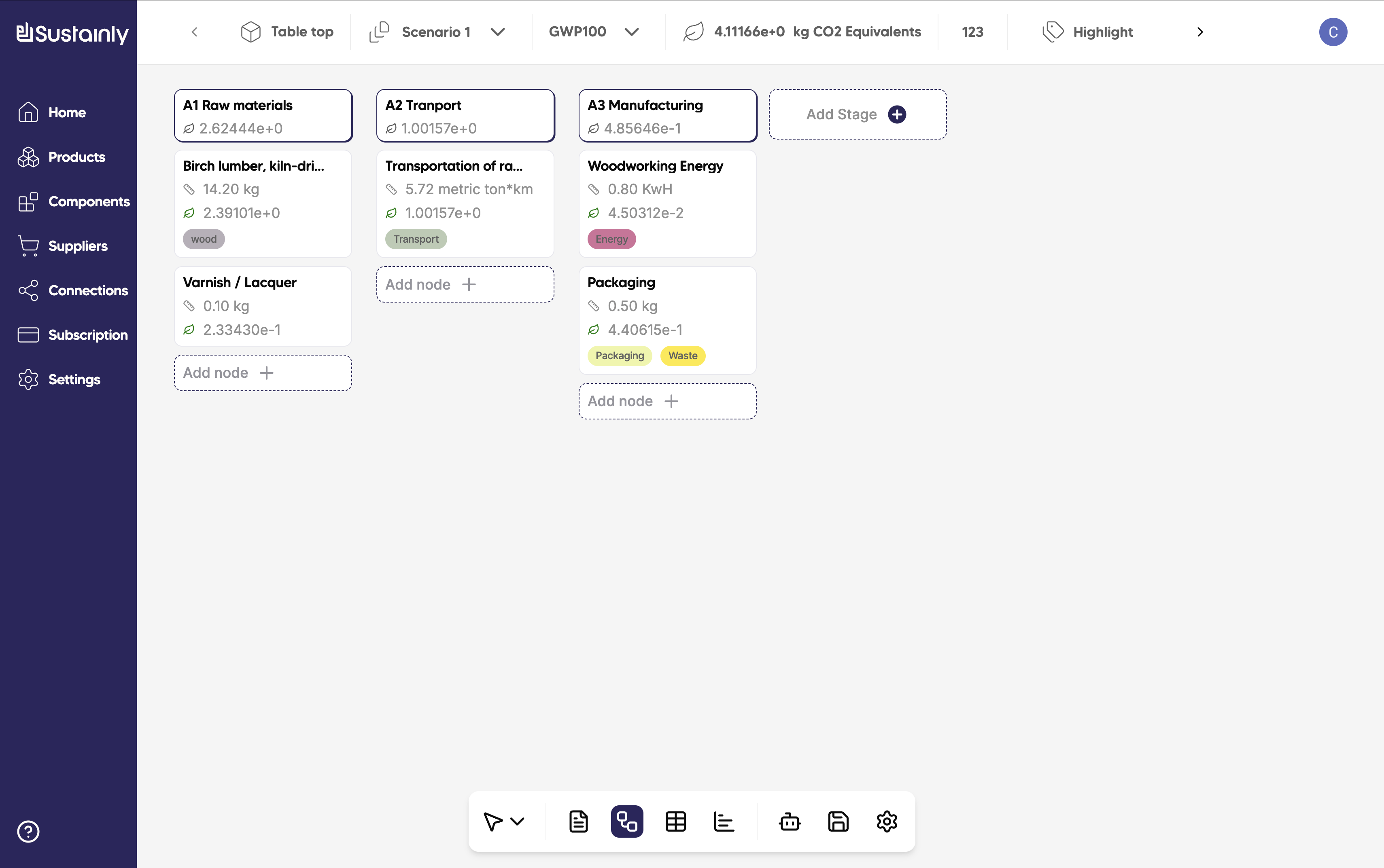Screen dimensions: 1384x868
Task: Switch to the table grid view icon
Action: click(x=675, y=821)
